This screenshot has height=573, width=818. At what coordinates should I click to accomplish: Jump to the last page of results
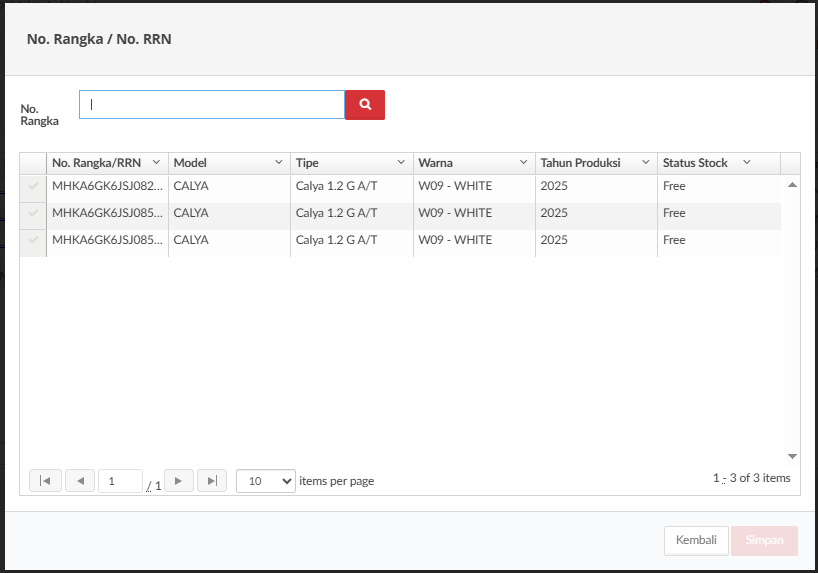click(212, 481)
